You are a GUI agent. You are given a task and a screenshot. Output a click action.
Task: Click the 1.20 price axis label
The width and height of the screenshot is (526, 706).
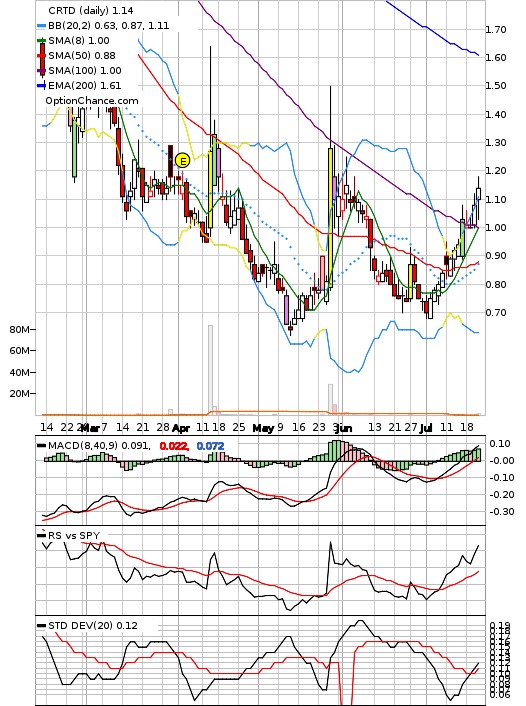pos(496,171)
